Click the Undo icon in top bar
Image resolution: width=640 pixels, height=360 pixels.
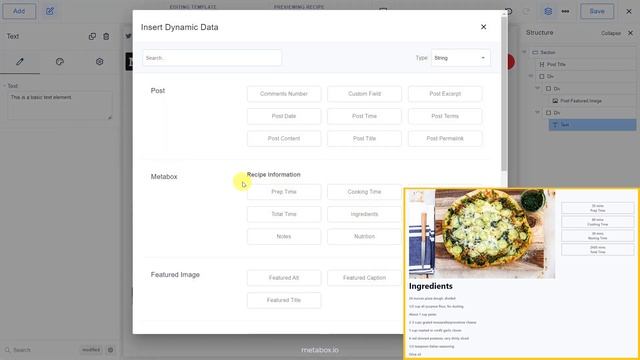coord(509,11)
